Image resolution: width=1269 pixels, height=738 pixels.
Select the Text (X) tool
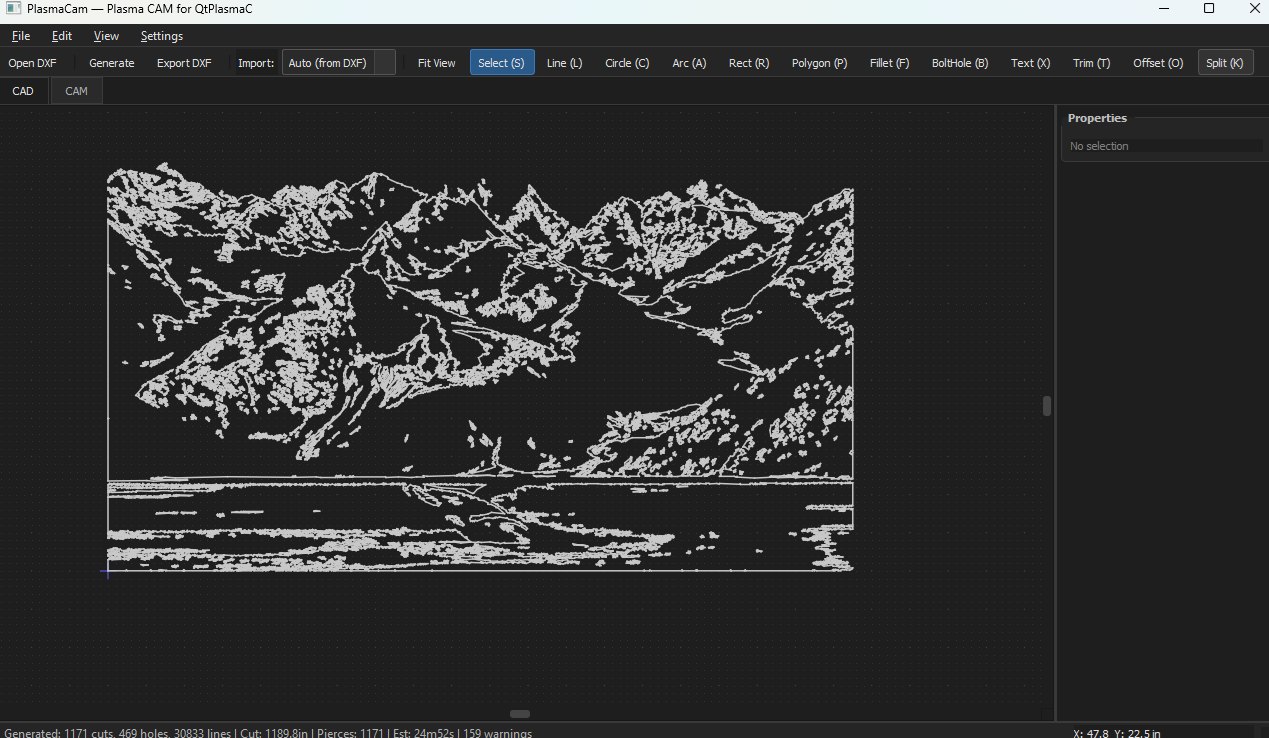[x=1030, y=63]
